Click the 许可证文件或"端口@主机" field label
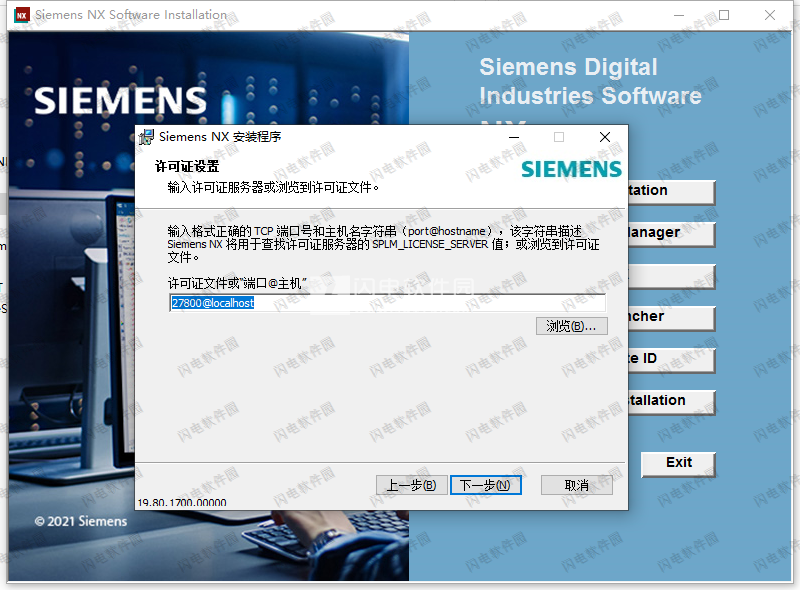The width and height of the screenshot is (800, 590). point(237,283)
